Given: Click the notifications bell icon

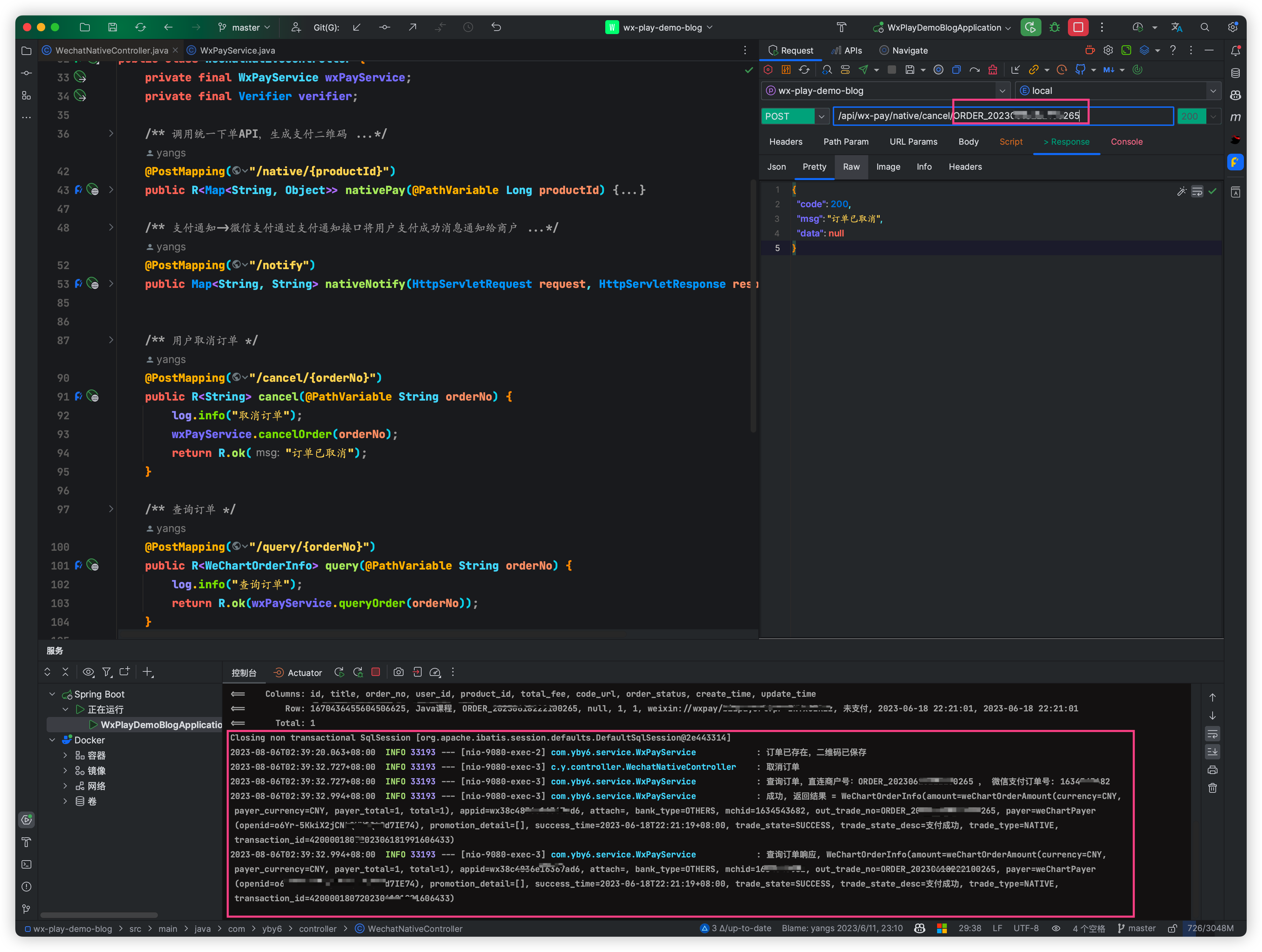Looking at the screenshot, I should (1235, 51).
